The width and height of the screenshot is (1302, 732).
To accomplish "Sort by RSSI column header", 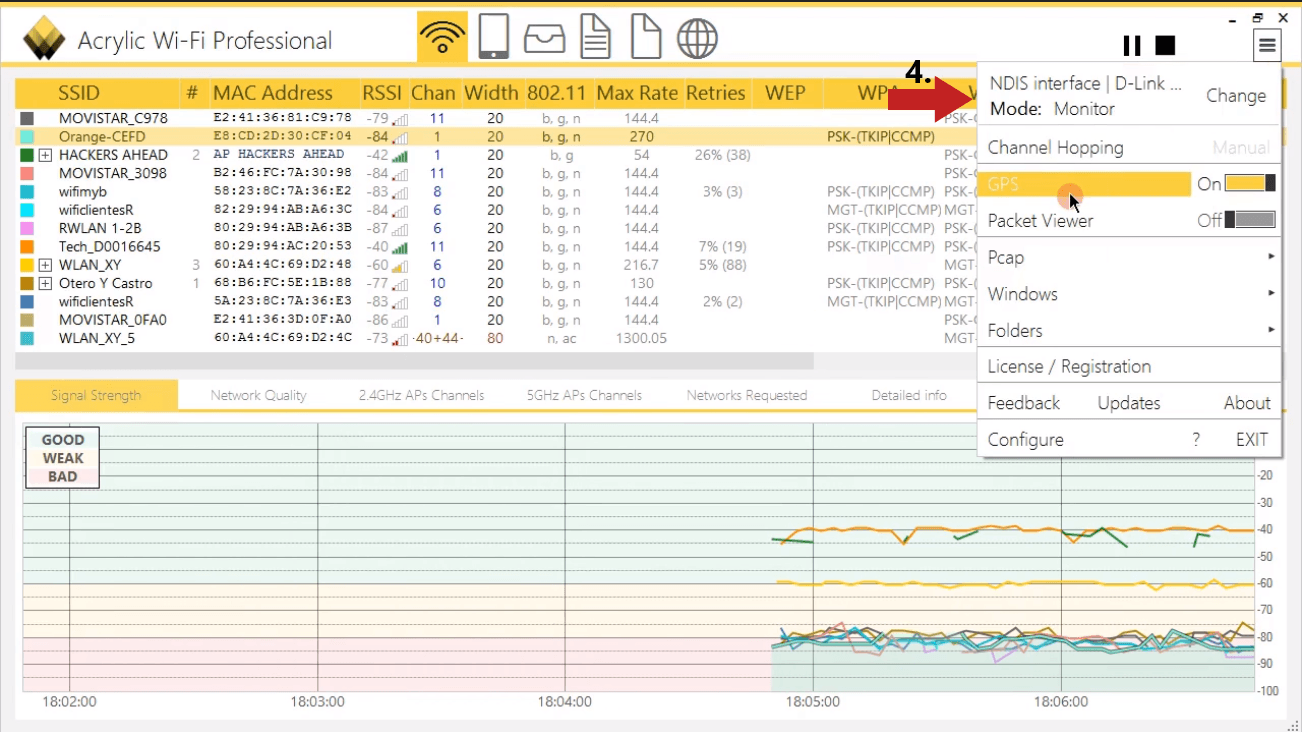I will pos(384,93).
